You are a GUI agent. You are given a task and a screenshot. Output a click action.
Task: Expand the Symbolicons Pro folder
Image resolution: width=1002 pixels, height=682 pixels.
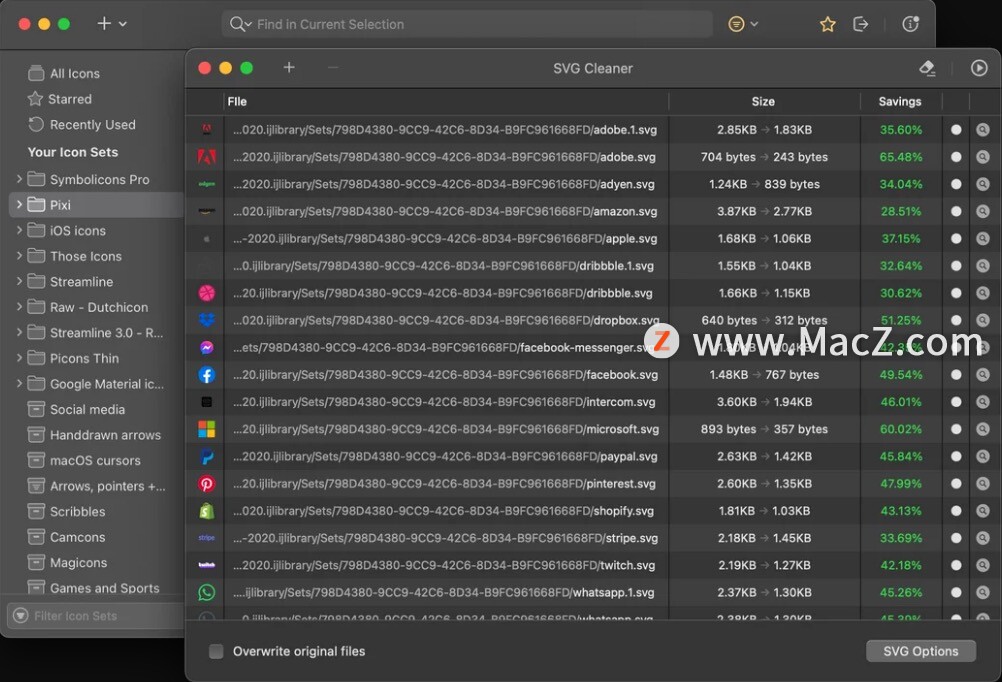pyautogui.click(x=19, y=179)
